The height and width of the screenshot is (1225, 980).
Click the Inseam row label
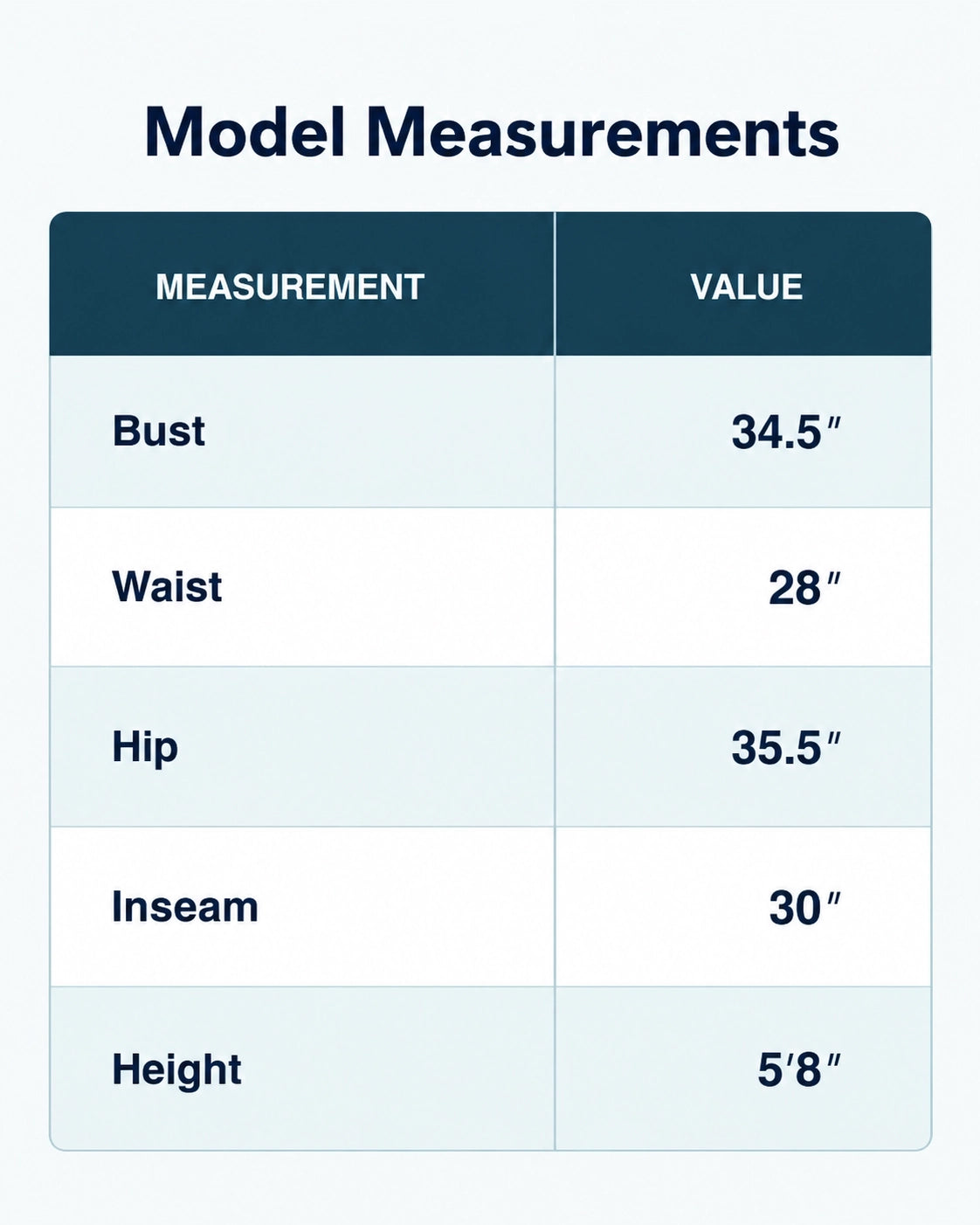tap(185, 907)
